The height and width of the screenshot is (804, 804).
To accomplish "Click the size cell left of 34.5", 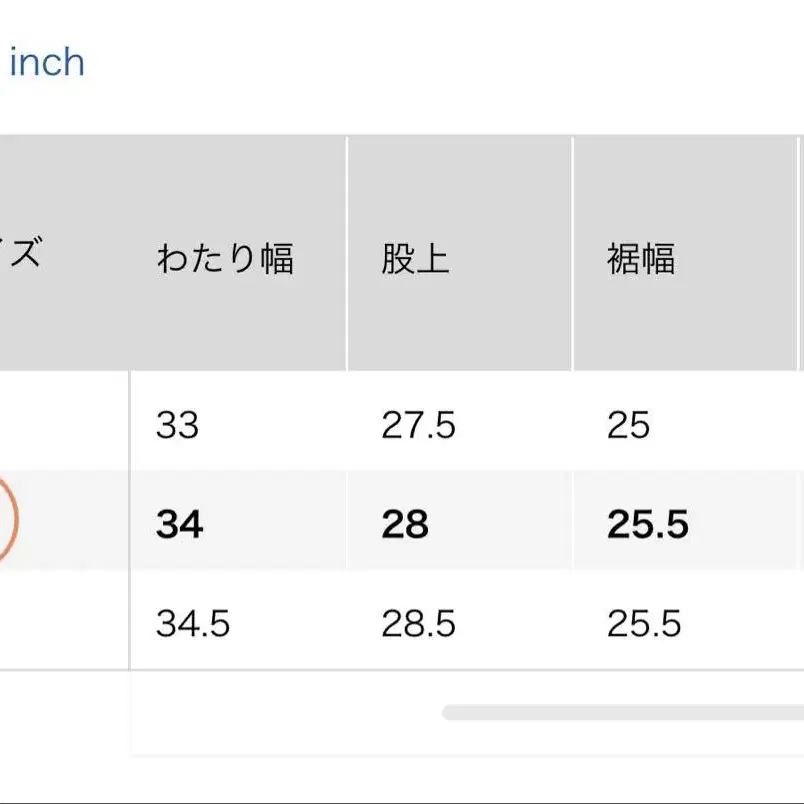I will [x=60, y=624].
